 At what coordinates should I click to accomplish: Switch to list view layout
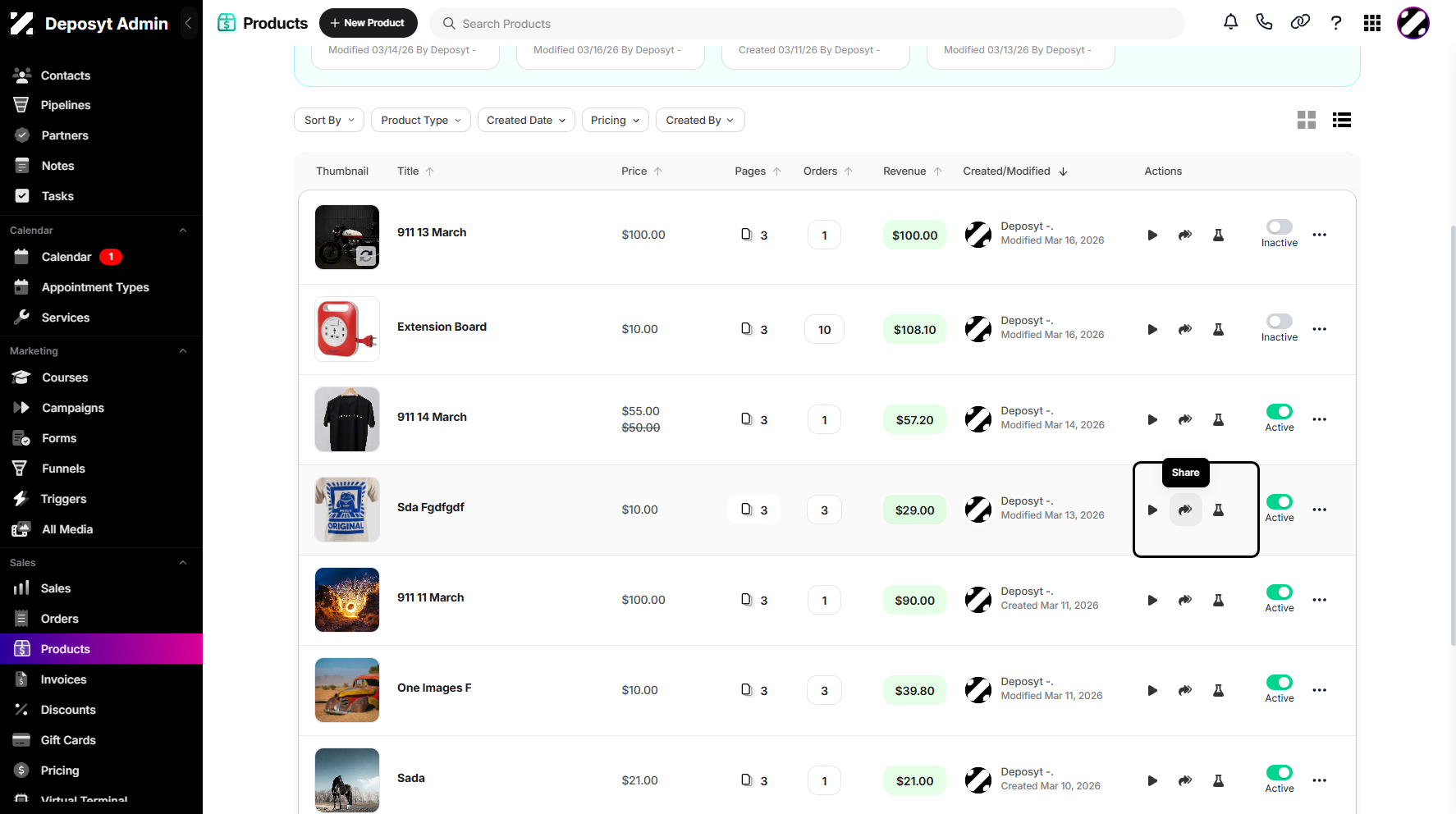(x=1342, y=120)
